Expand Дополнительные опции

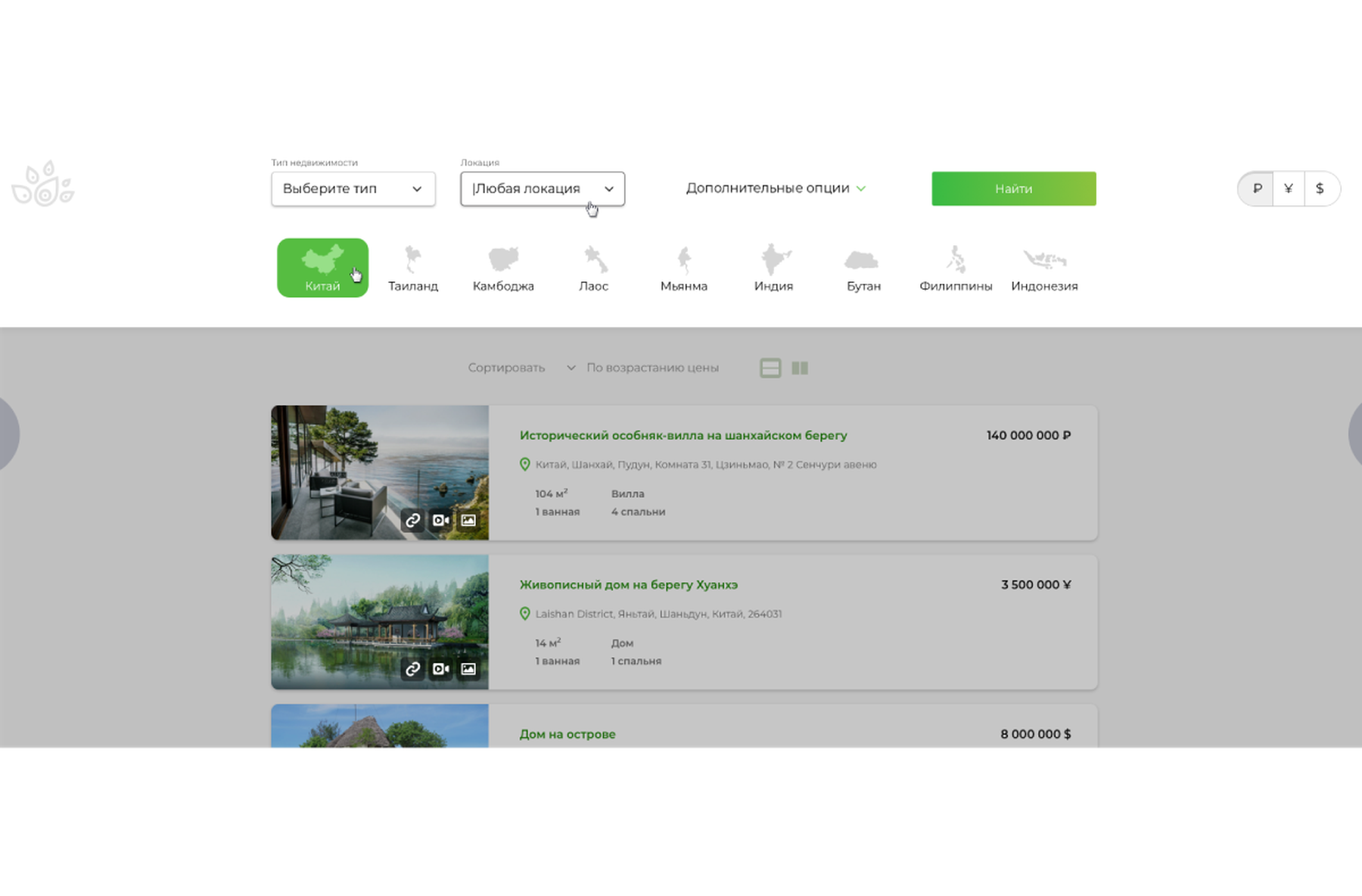click(x=776, y=188)
